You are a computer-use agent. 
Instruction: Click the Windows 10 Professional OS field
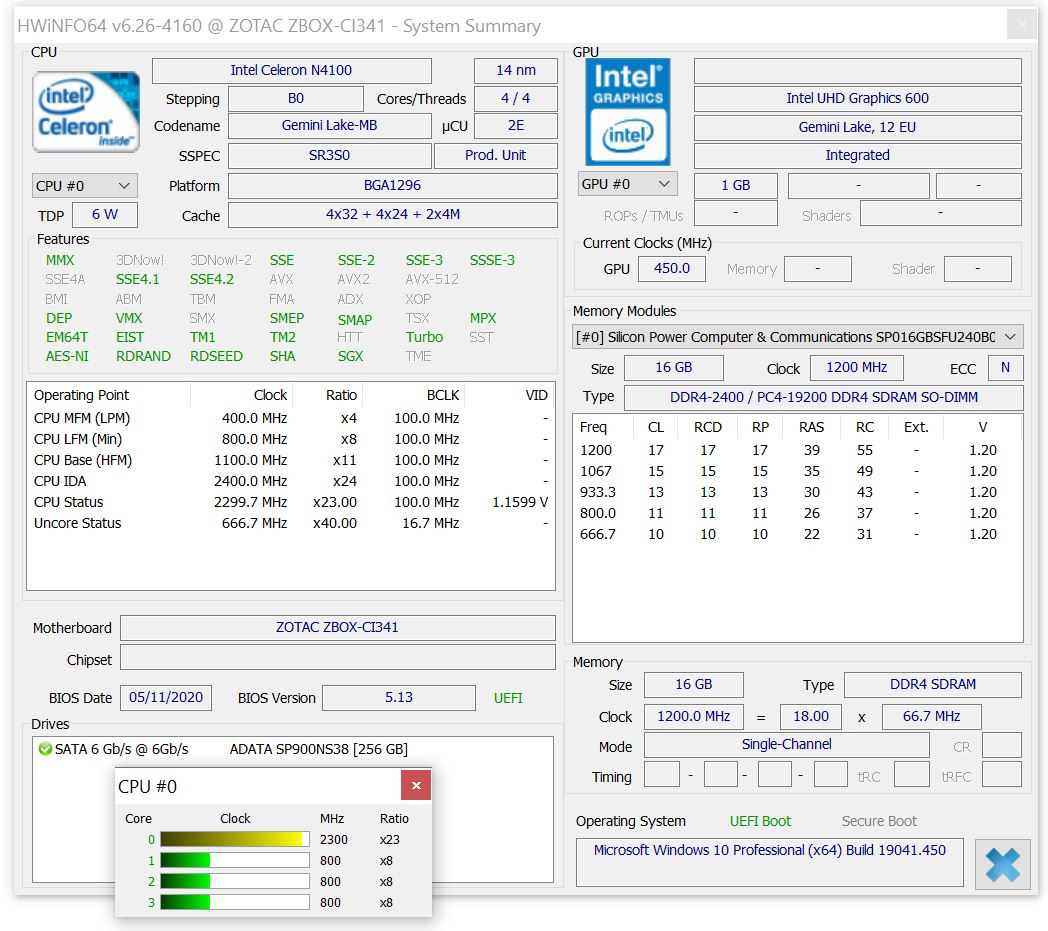click(x=769, y=861)
